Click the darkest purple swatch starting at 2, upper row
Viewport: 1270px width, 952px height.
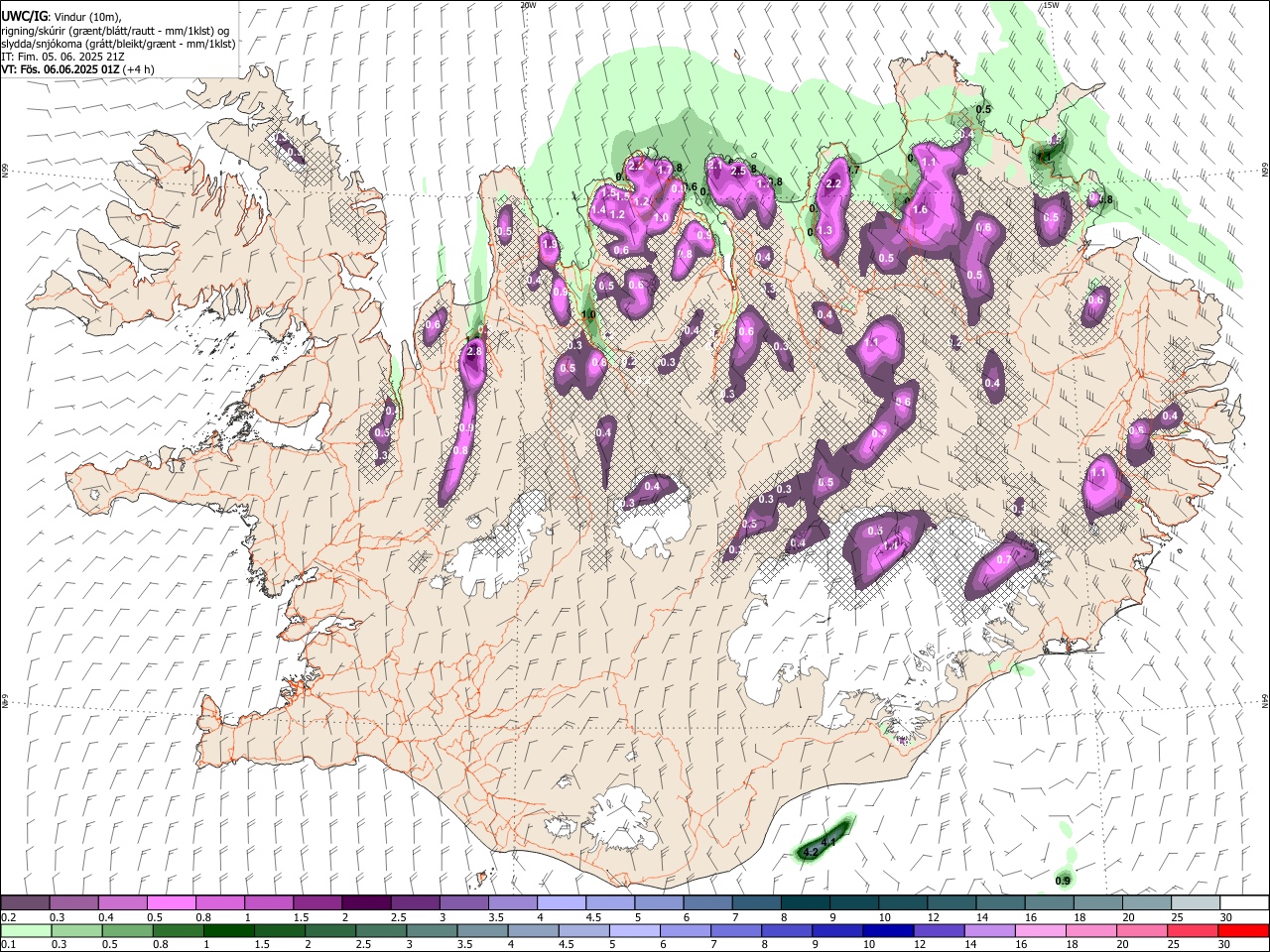(x=366, y=903)
